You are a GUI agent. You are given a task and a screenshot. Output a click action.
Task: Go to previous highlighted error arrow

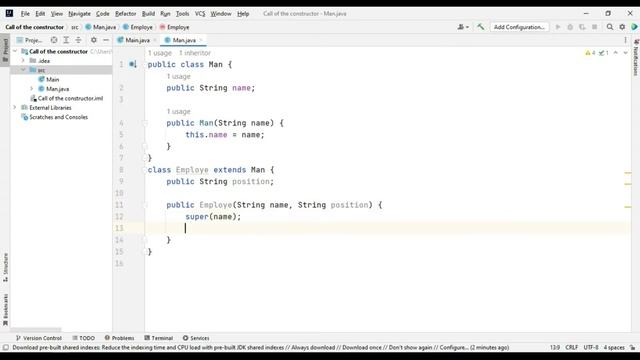(616, 53)
